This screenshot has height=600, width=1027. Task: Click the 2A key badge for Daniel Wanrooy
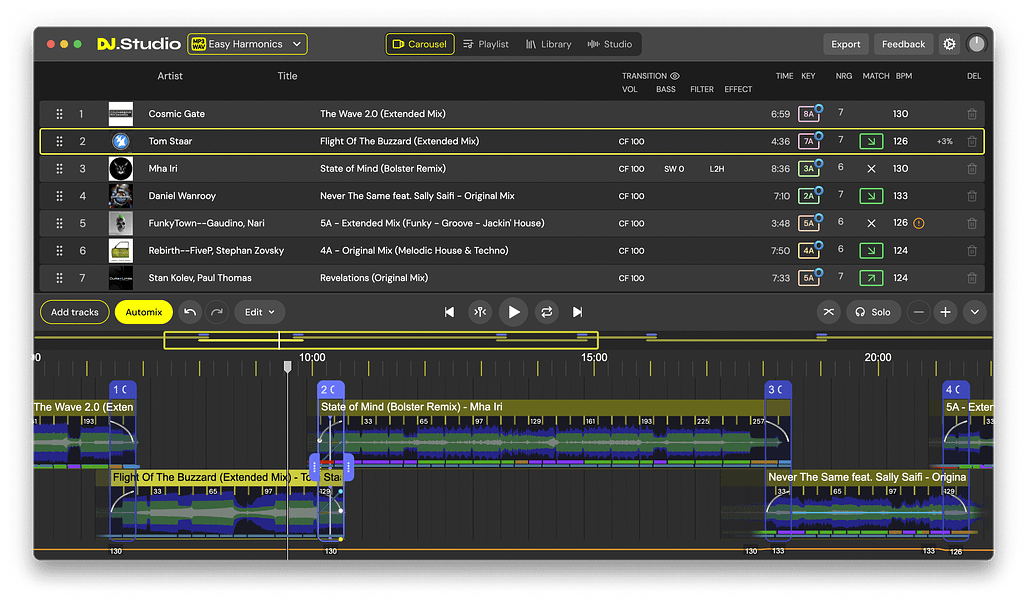point(809,196)
